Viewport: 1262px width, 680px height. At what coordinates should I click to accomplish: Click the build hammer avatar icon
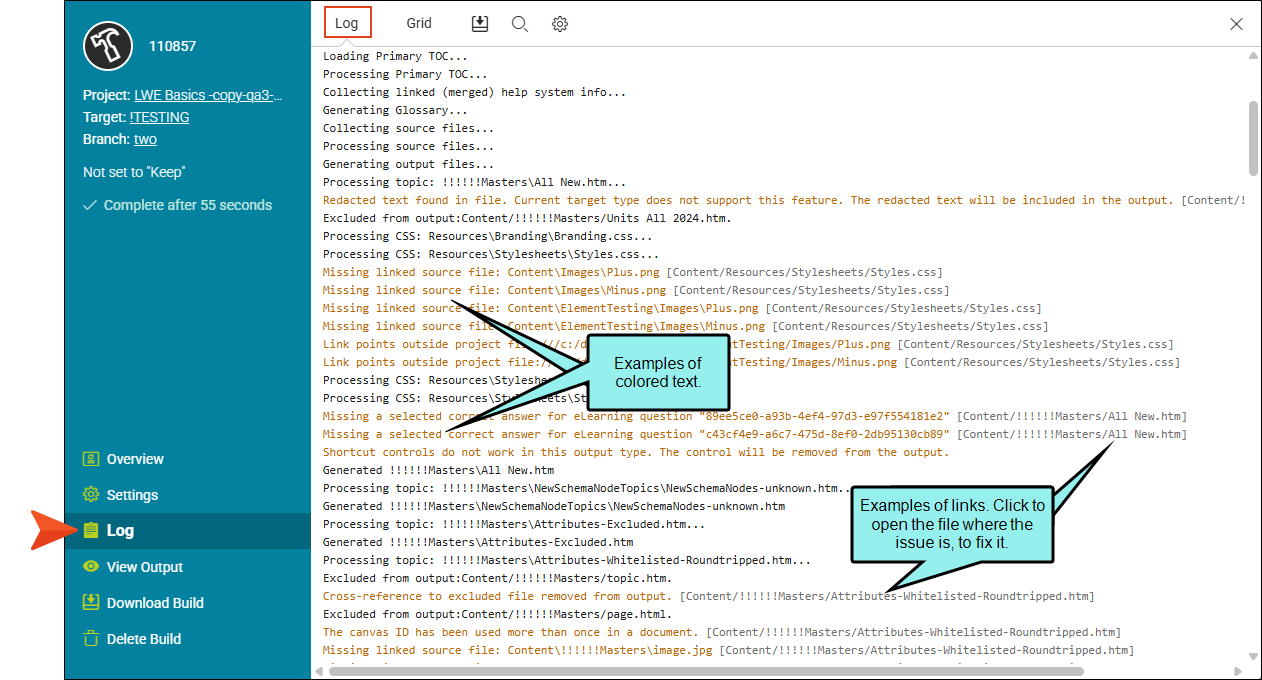click(108, 45)
